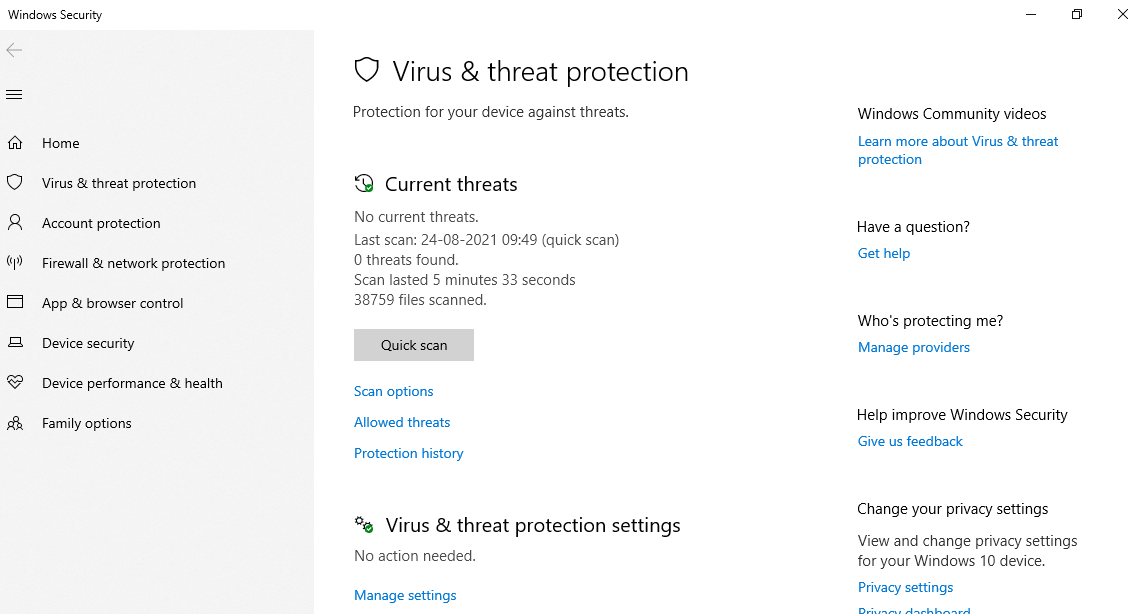Open Scan options
The height and width of the screenshot is (614, 1145).
click(393, 391)
